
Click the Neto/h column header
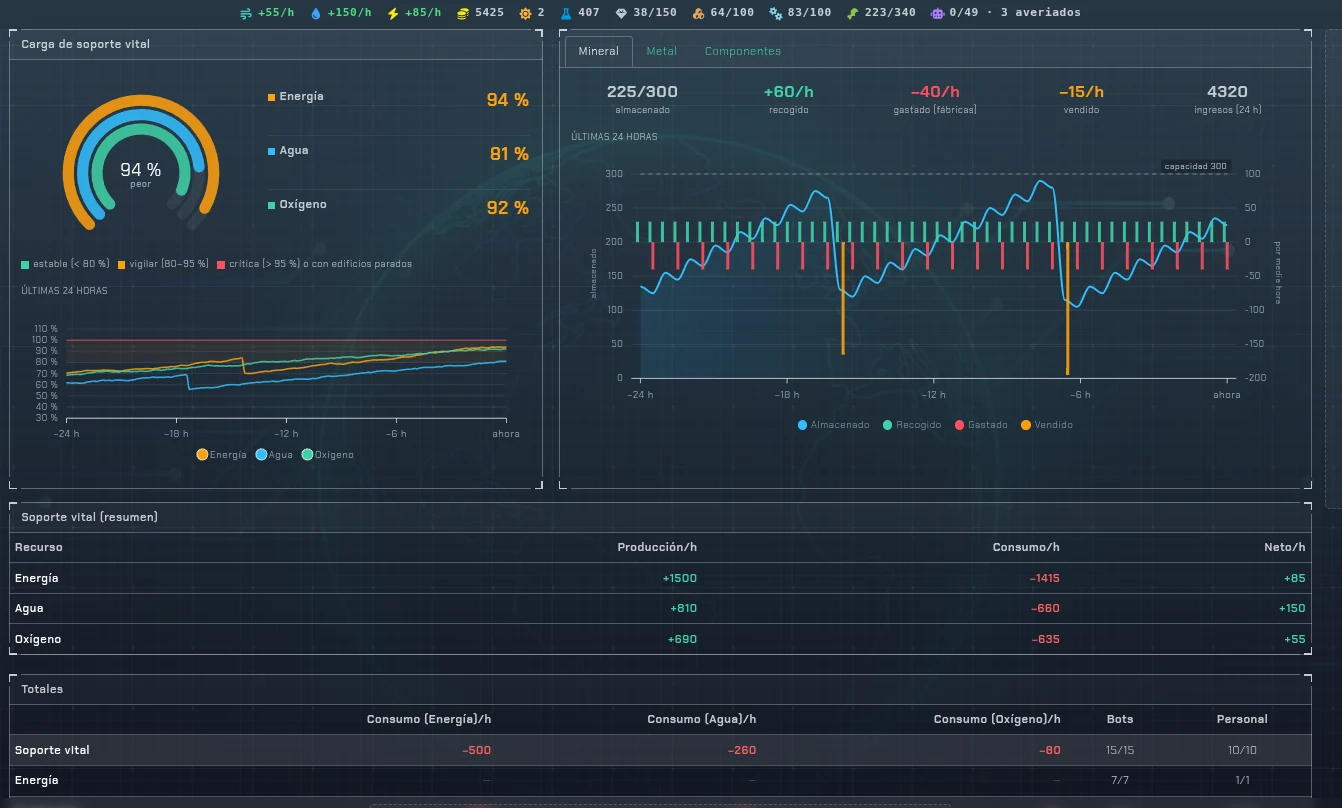[x=1285, y=547]
